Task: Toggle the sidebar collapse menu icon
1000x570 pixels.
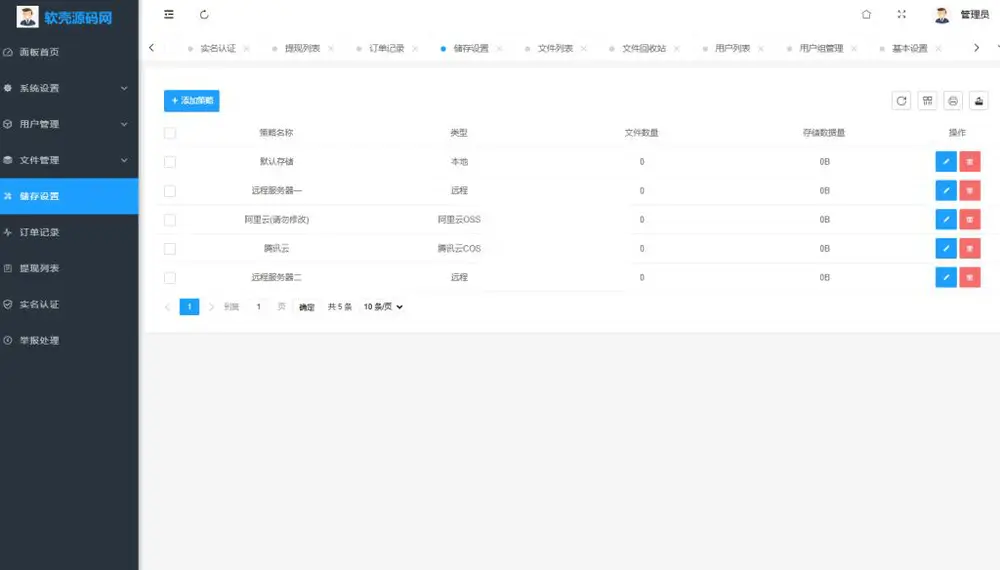Action: click(x=169, y=14)
